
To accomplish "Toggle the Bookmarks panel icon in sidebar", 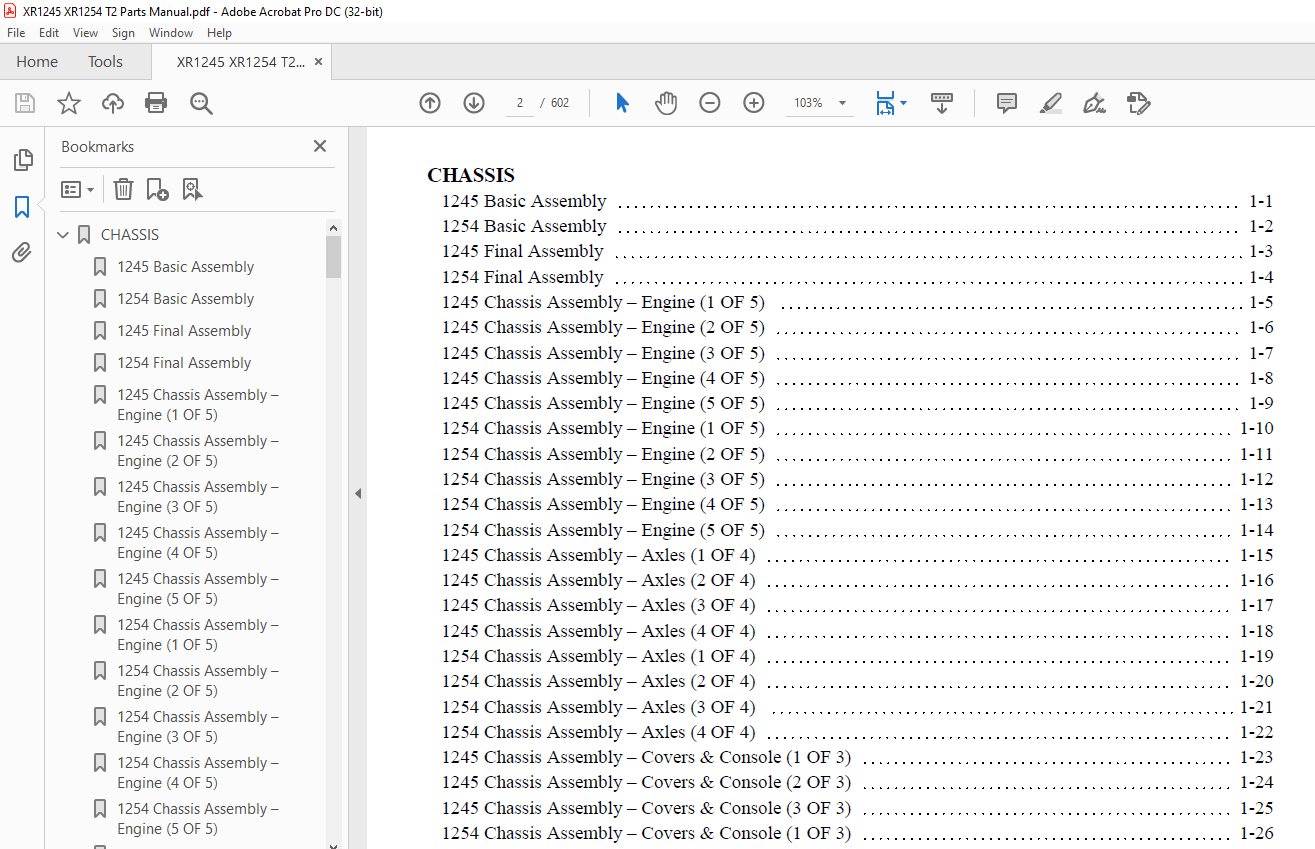I will tap(22, 207).
